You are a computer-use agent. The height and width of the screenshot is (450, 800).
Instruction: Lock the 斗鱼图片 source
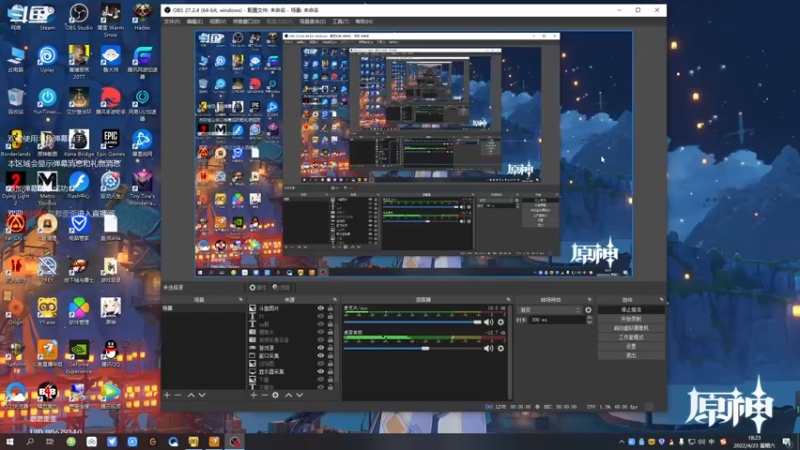pos(330,308)
